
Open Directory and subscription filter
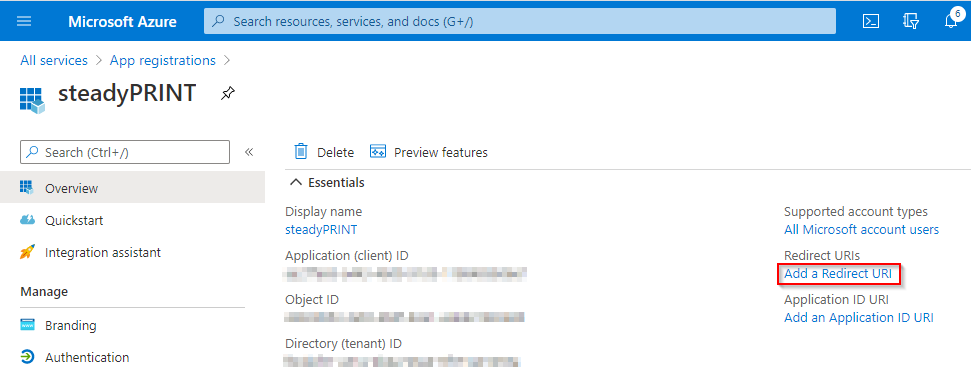pos(911,20)
